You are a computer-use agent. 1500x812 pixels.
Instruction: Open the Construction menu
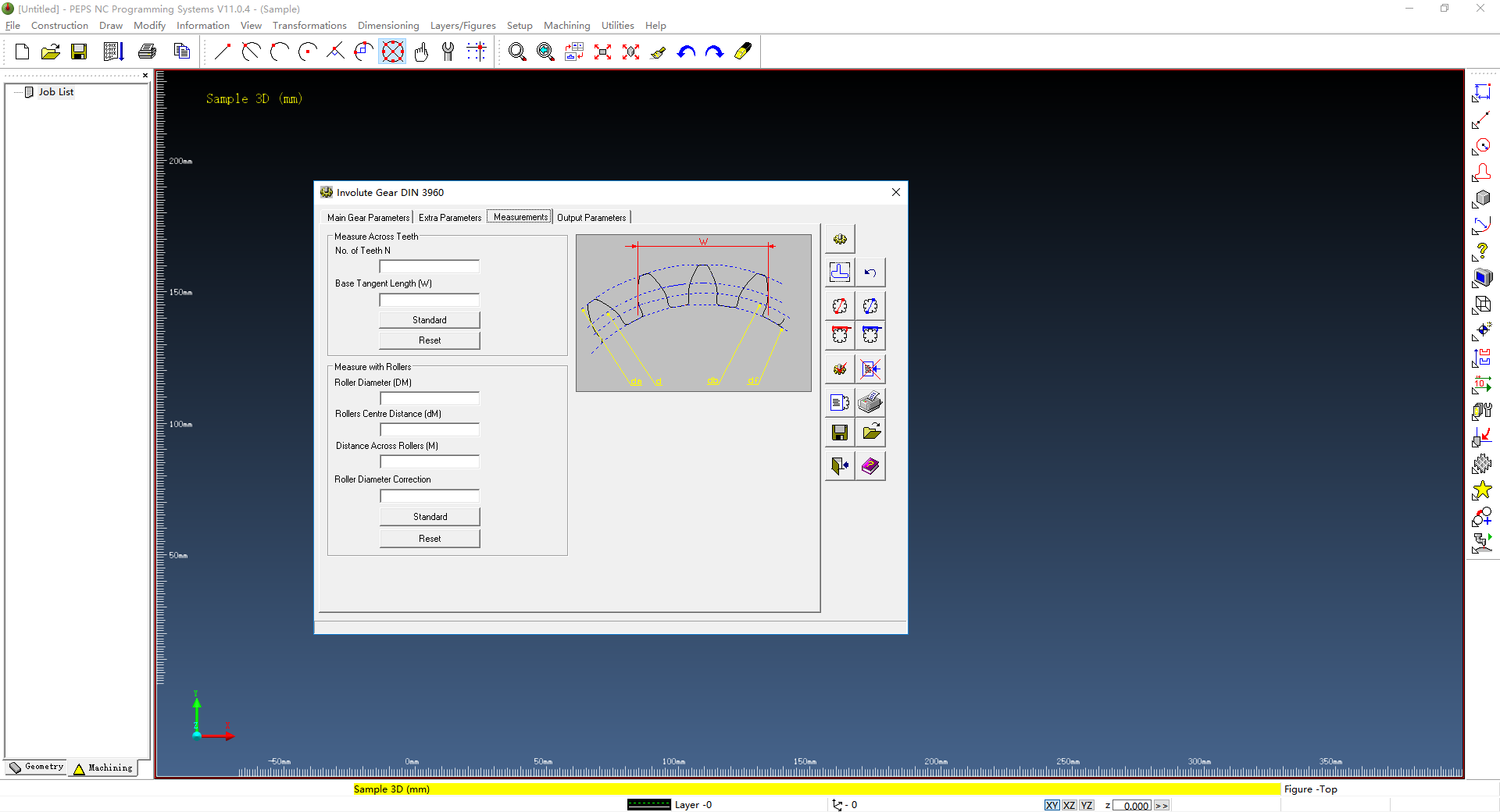(x=59, y=26)
